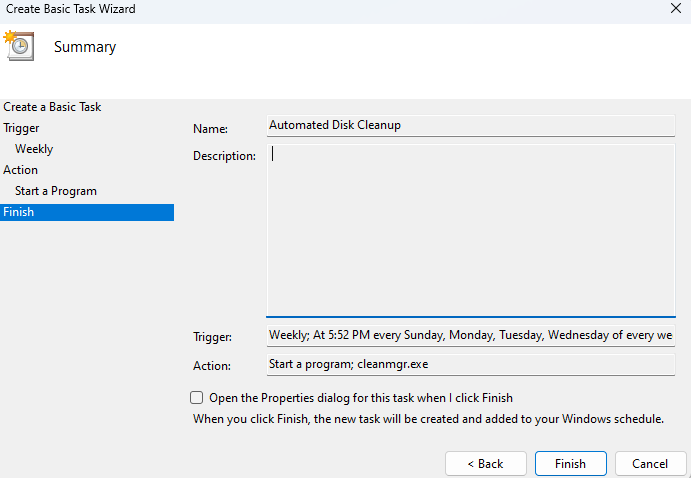Cancel the wizard with the Cancel button
The image size is (691, 478).
coord(650,464)
